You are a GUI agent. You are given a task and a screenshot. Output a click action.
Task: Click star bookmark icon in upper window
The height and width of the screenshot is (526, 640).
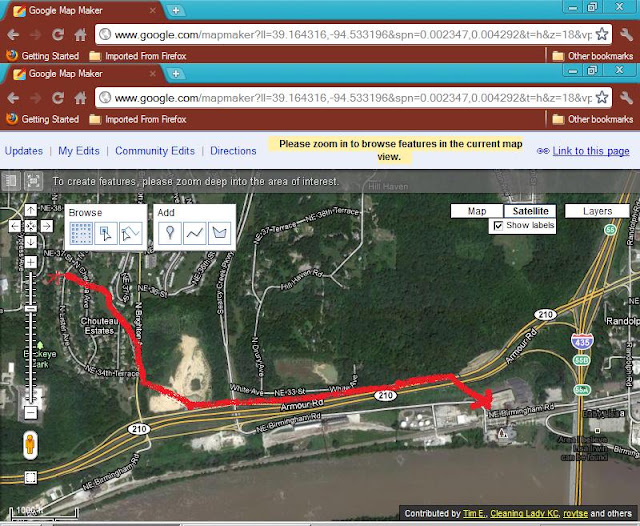(x=602, y=34)
